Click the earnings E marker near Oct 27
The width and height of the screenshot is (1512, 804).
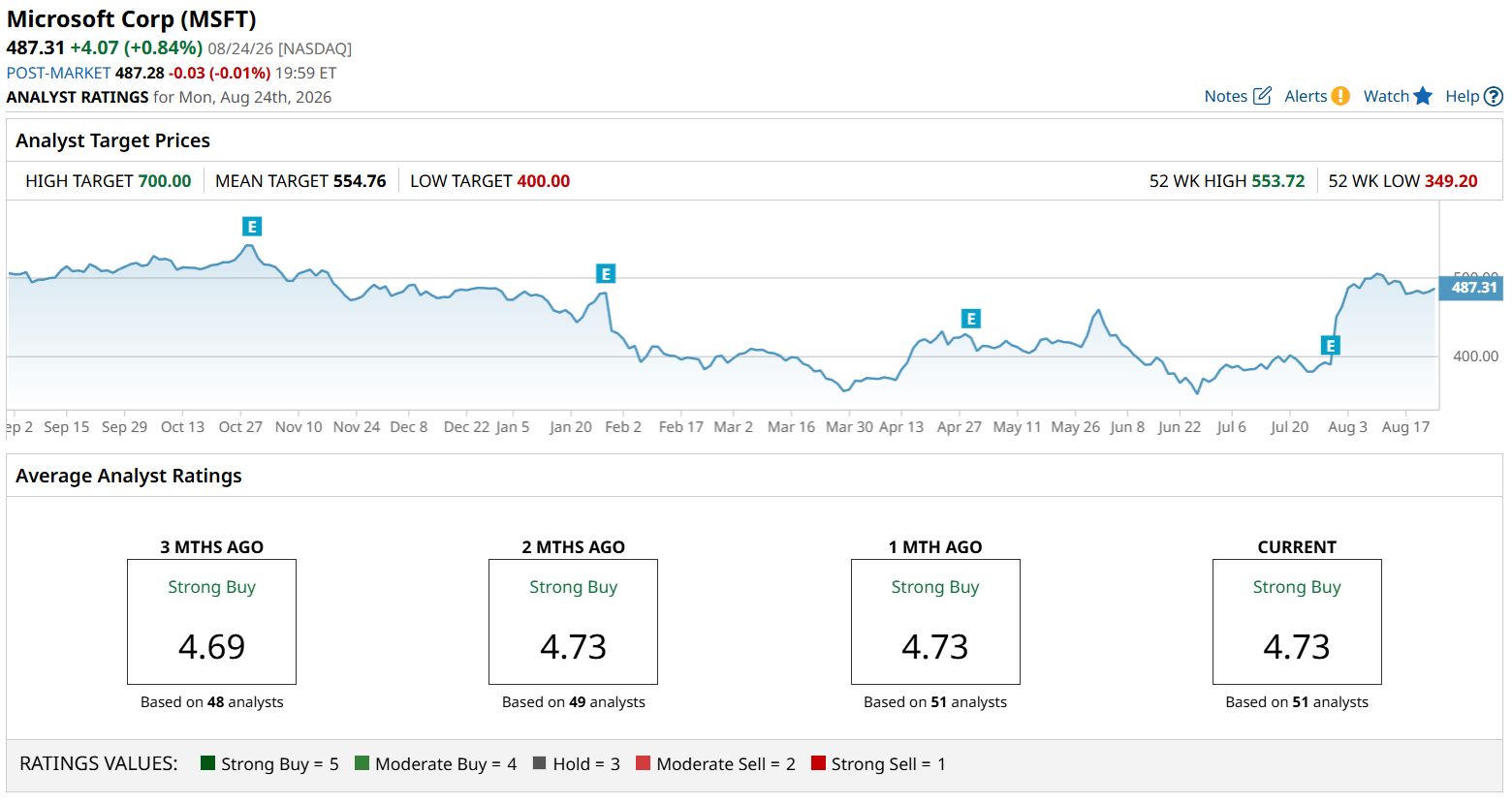252,227
